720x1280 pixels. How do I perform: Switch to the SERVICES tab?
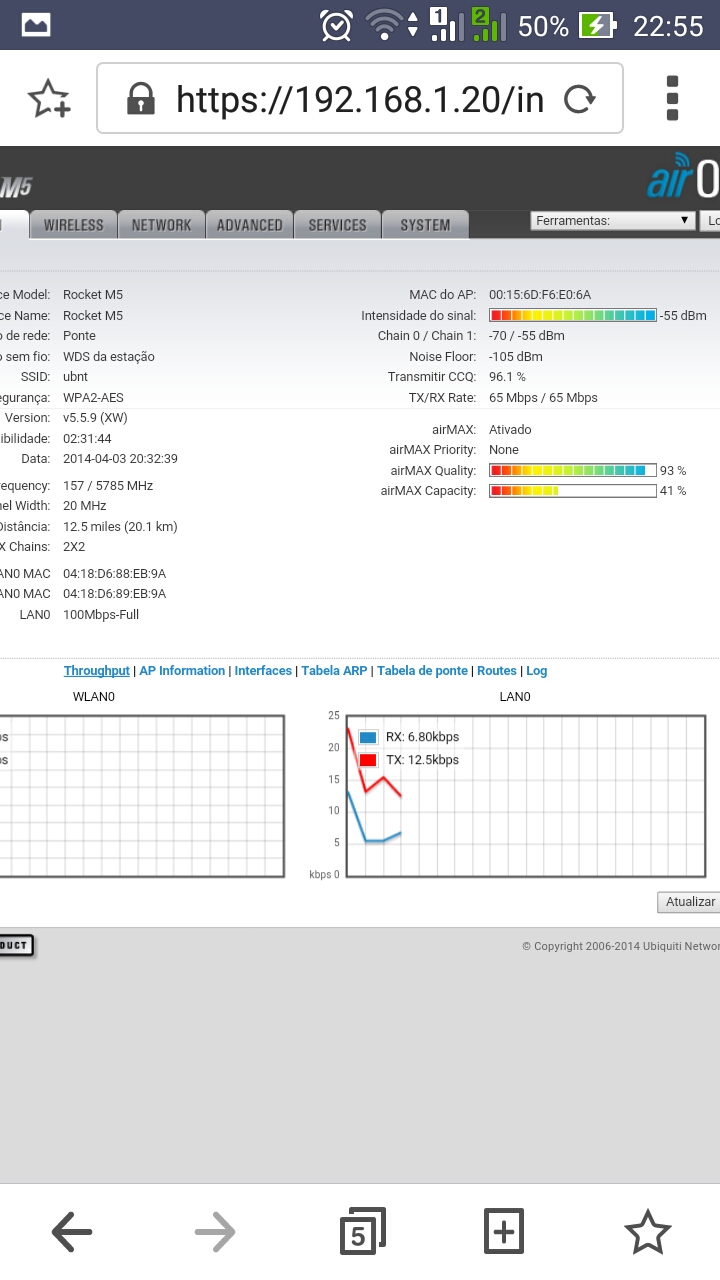(337, 225)
